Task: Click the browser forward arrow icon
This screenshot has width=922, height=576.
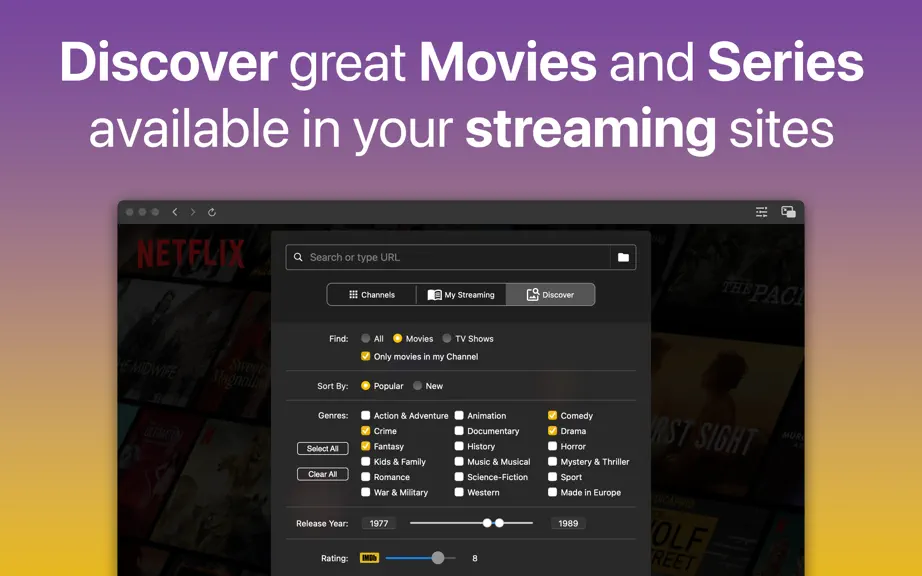Action: point(193,212)
